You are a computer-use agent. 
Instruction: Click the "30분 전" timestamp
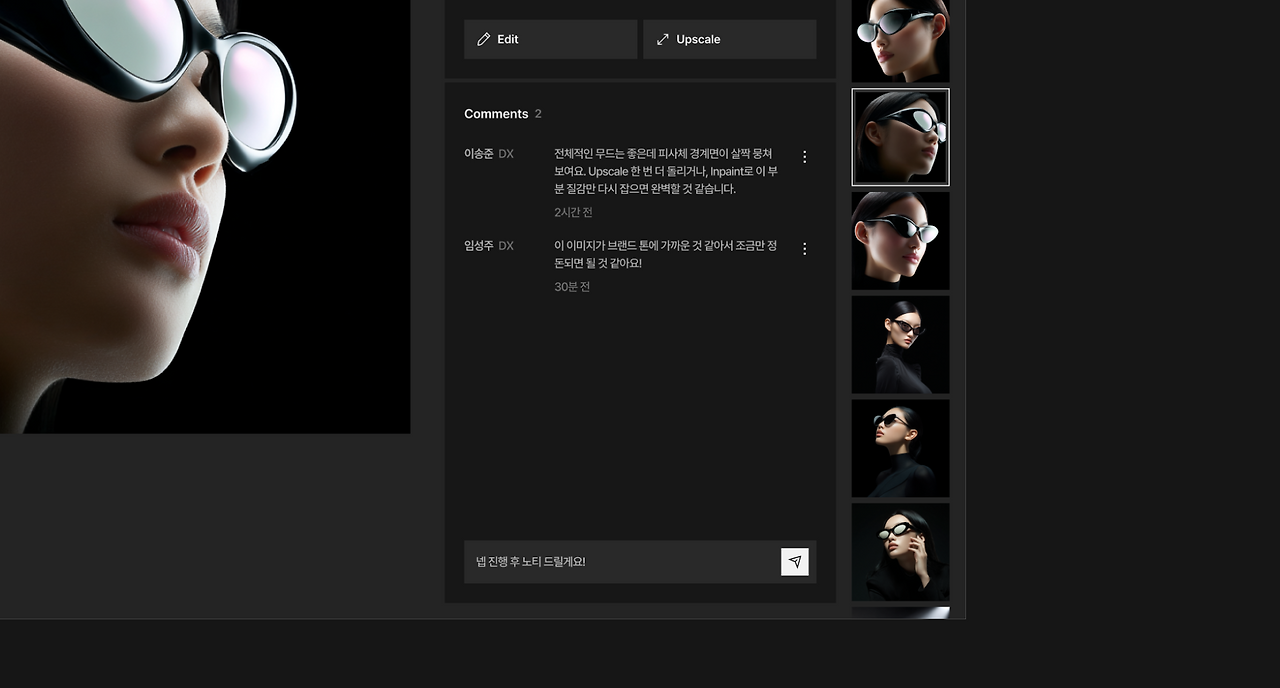click(571, 286)
